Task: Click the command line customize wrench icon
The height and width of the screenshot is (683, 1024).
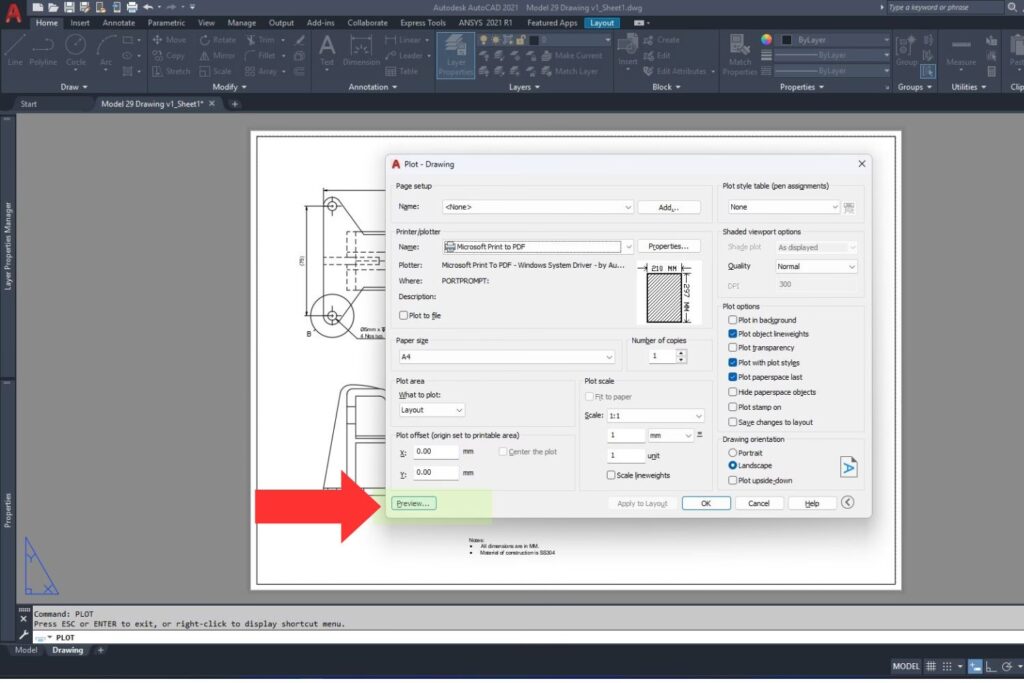Action: click(x=24, y=635)
